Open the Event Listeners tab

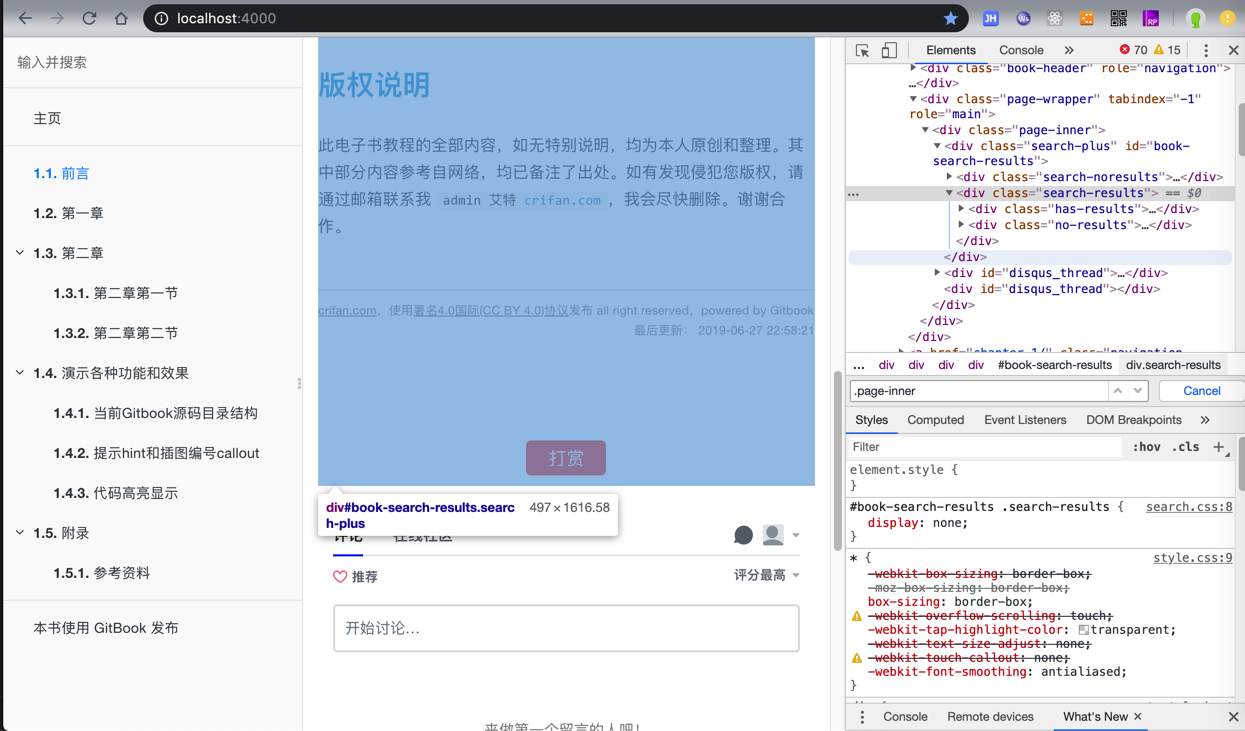[1025, 420]
